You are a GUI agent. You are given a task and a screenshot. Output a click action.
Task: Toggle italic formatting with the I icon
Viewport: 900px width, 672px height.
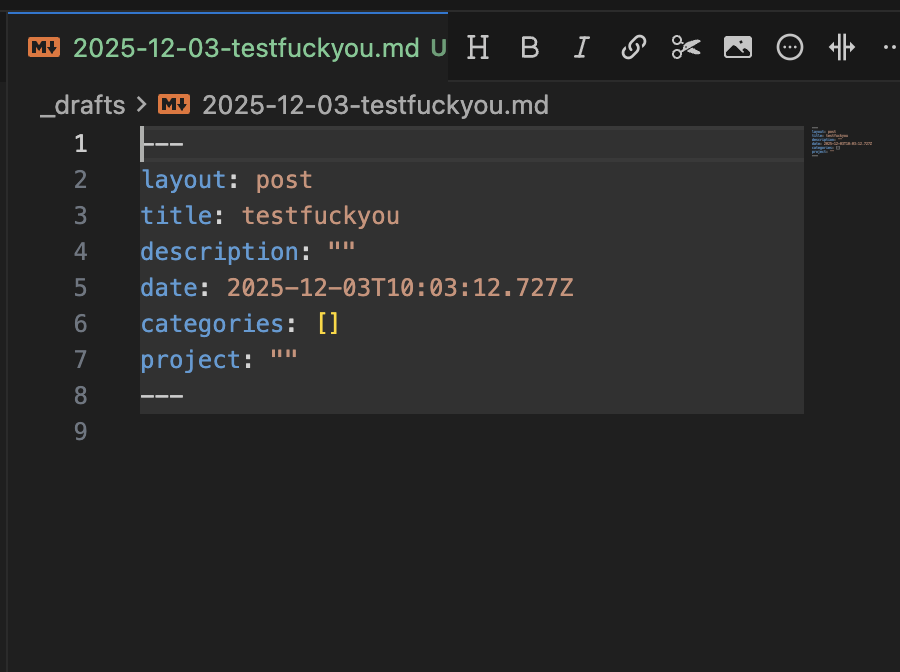point(581,47)
